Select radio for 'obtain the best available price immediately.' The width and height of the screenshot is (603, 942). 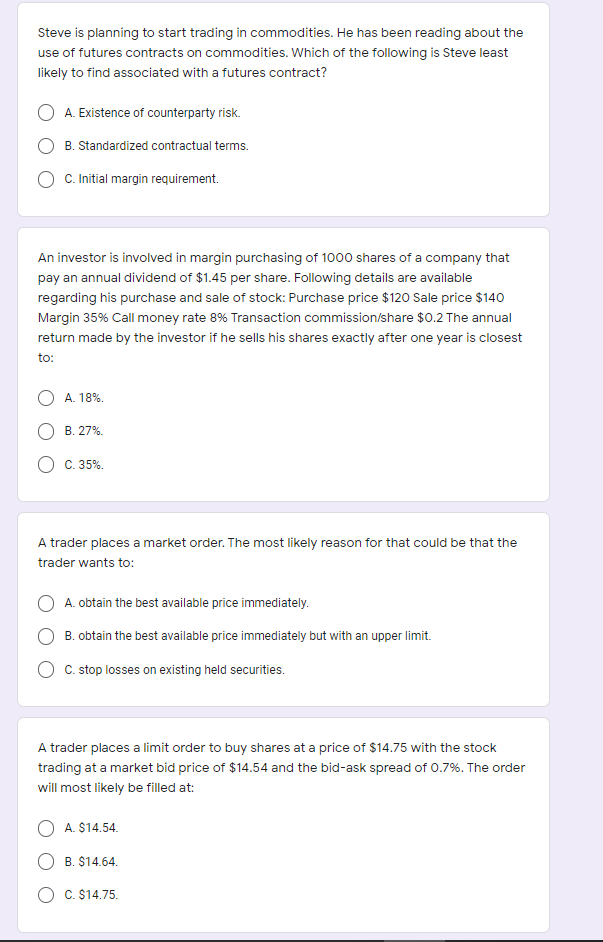[x=46, y=603]
